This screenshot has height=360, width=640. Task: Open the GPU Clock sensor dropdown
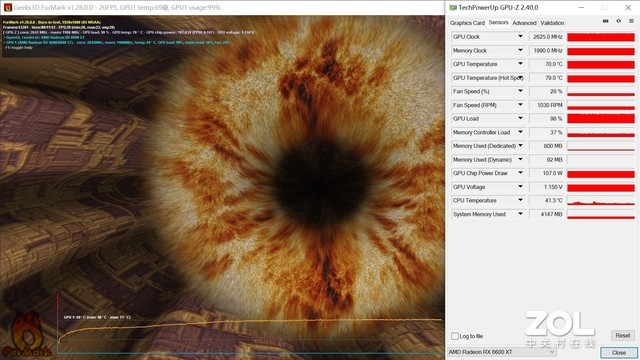tap(520, 37)
